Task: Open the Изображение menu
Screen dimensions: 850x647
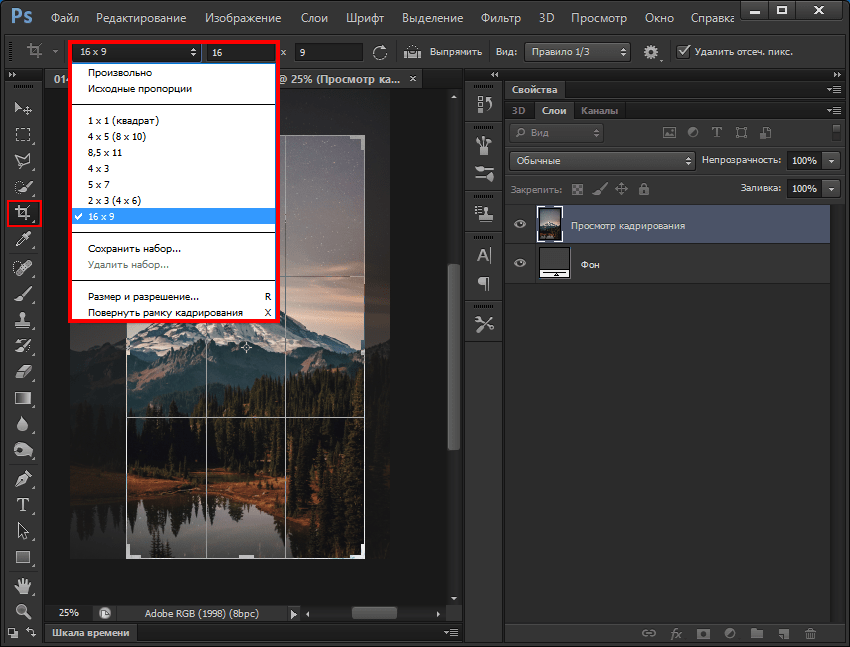Action: pyautogui.click(x=243, y=18)
